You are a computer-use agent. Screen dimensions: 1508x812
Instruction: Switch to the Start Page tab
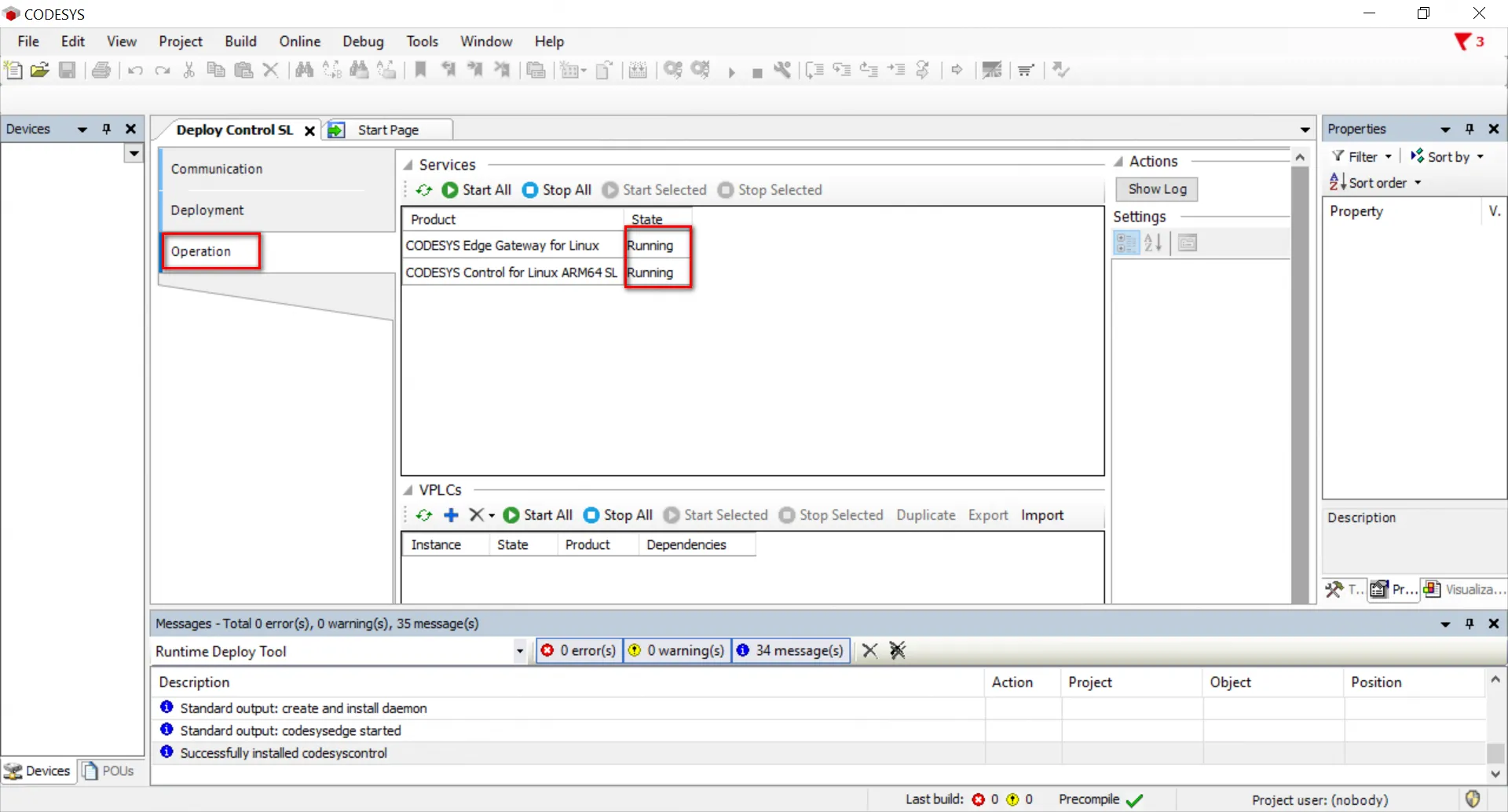pos(387,130)
